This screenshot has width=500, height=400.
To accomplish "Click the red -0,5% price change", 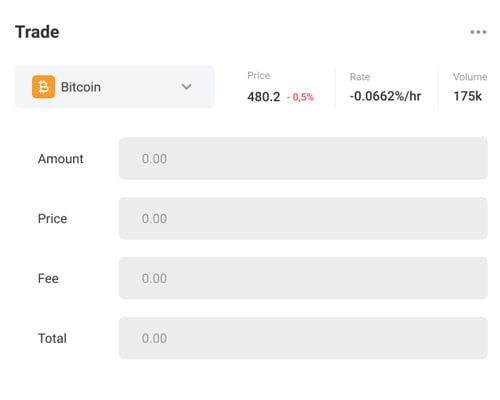I will point(300,97).
